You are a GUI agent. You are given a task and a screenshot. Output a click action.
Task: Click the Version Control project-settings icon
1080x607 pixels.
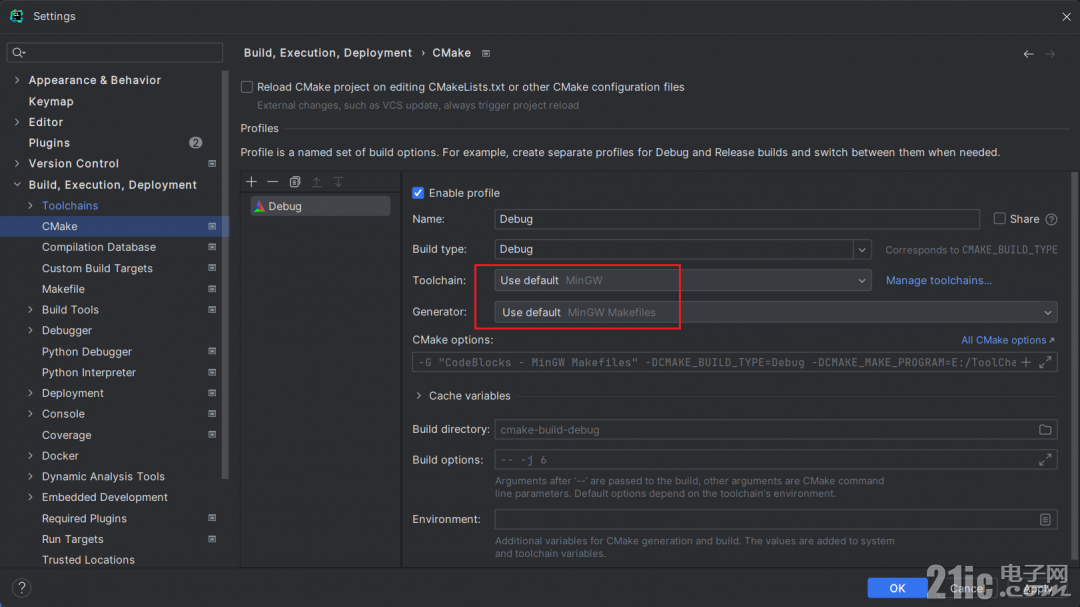[212, 164]
